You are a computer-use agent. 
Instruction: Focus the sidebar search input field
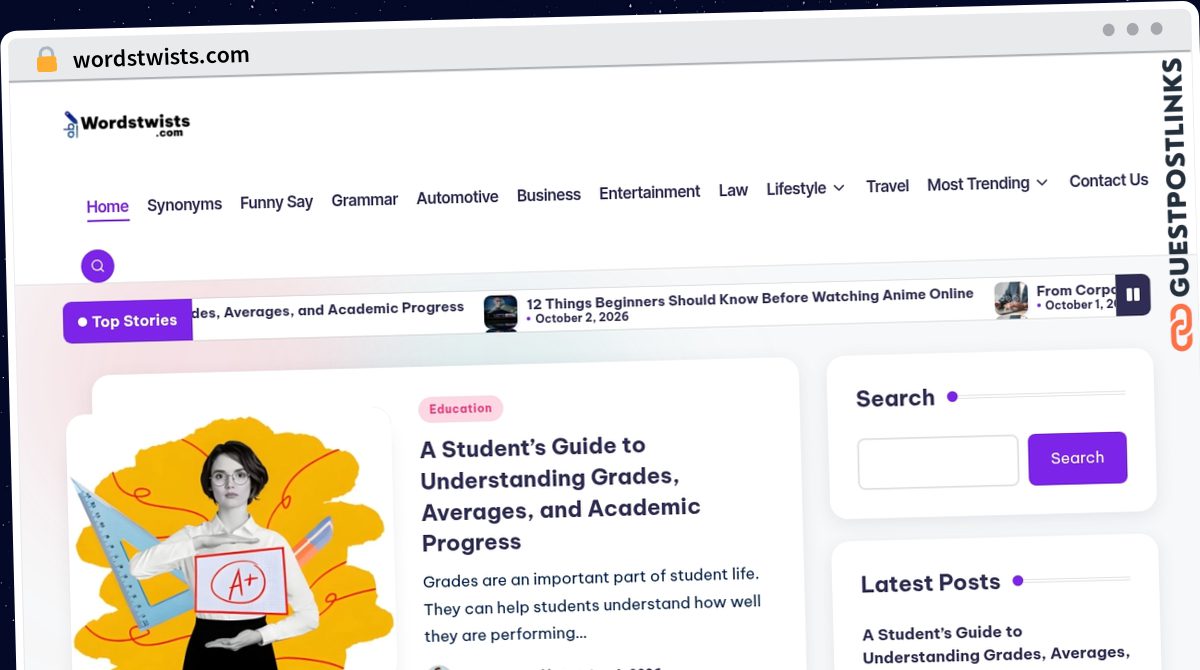point(938,462)
